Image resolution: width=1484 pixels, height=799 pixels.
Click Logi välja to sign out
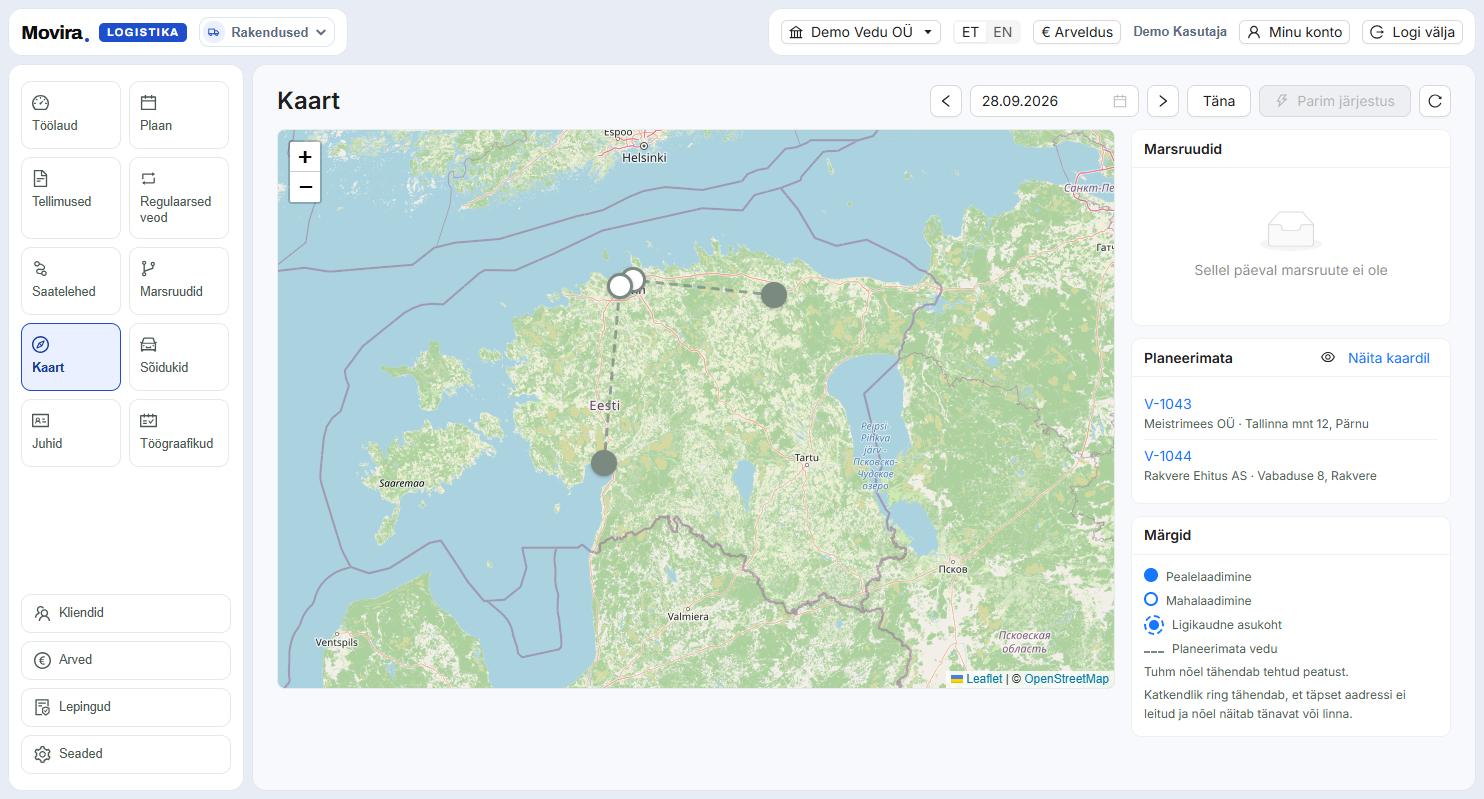1413,32
